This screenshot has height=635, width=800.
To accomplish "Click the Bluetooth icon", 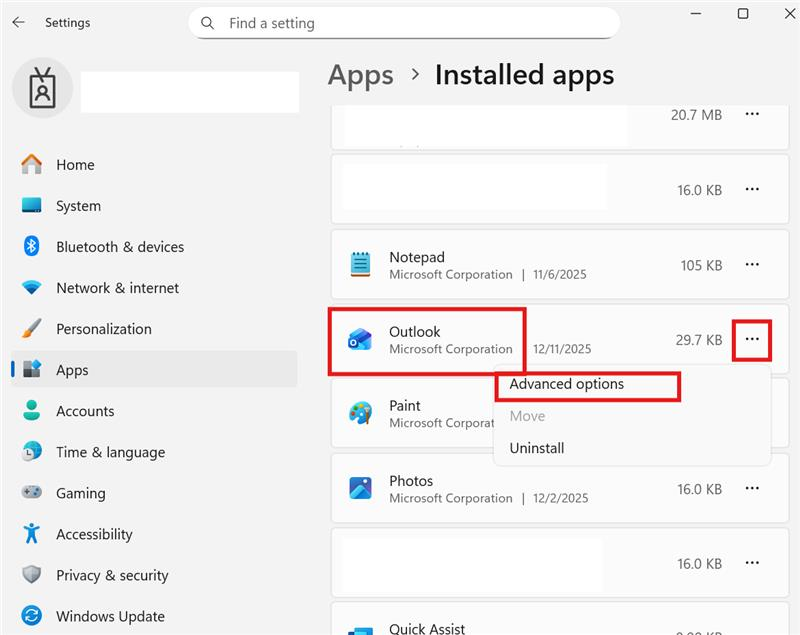I will click(32, 246).
